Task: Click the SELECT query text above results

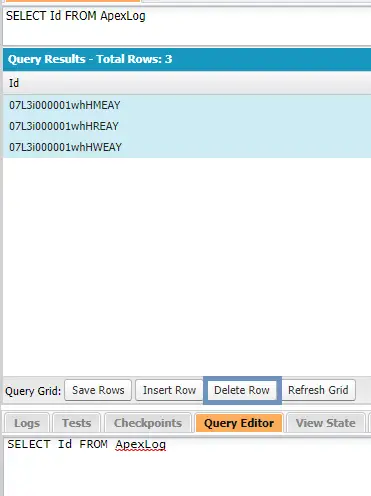Action: [76, 16]
